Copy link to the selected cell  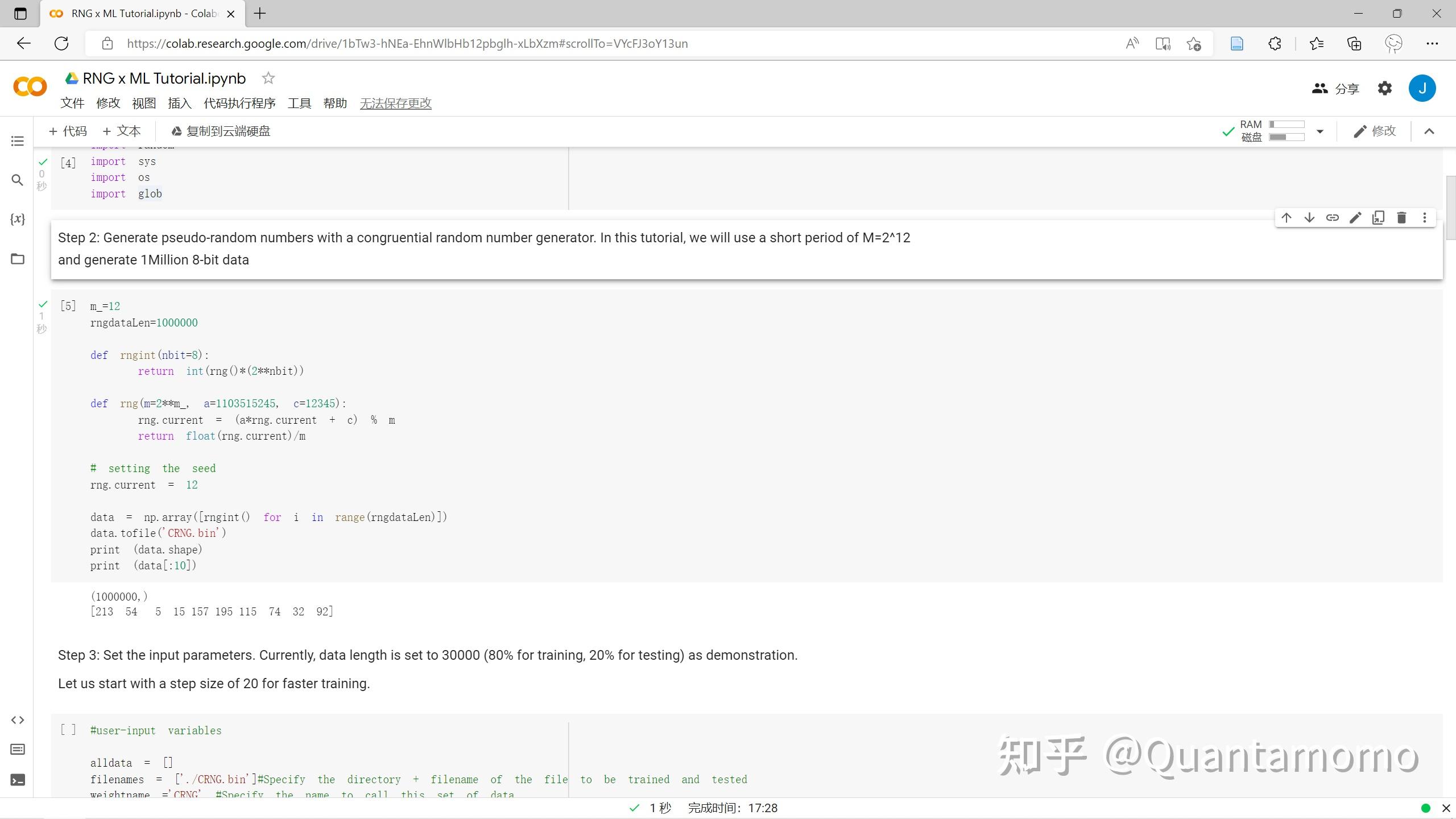coord(1332,217)
